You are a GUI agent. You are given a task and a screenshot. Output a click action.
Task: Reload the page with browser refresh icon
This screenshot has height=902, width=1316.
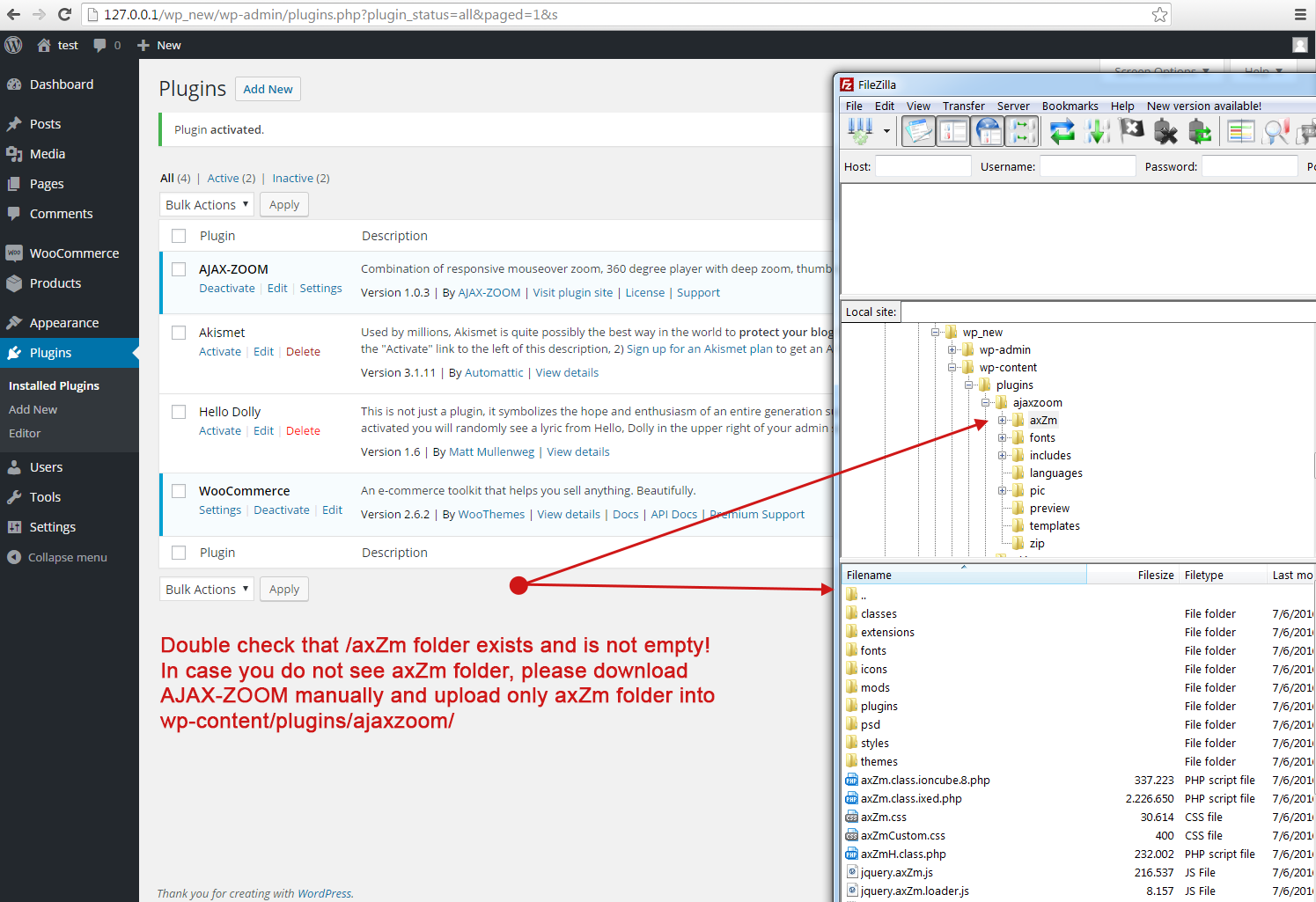[x=64, y=14]
